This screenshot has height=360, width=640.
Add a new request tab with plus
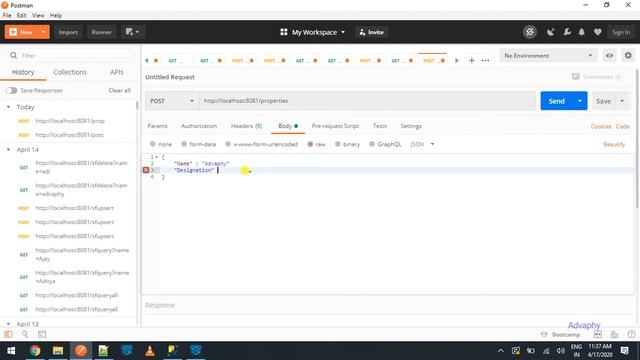471,60
